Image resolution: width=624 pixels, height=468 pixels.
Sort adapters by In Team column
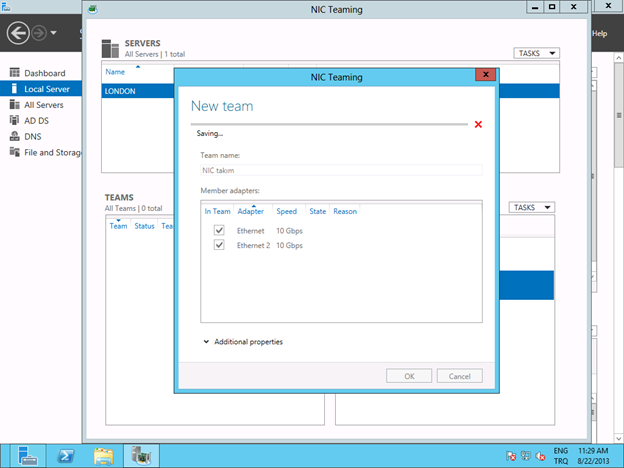pyautogui.click(x=217, y=211)
